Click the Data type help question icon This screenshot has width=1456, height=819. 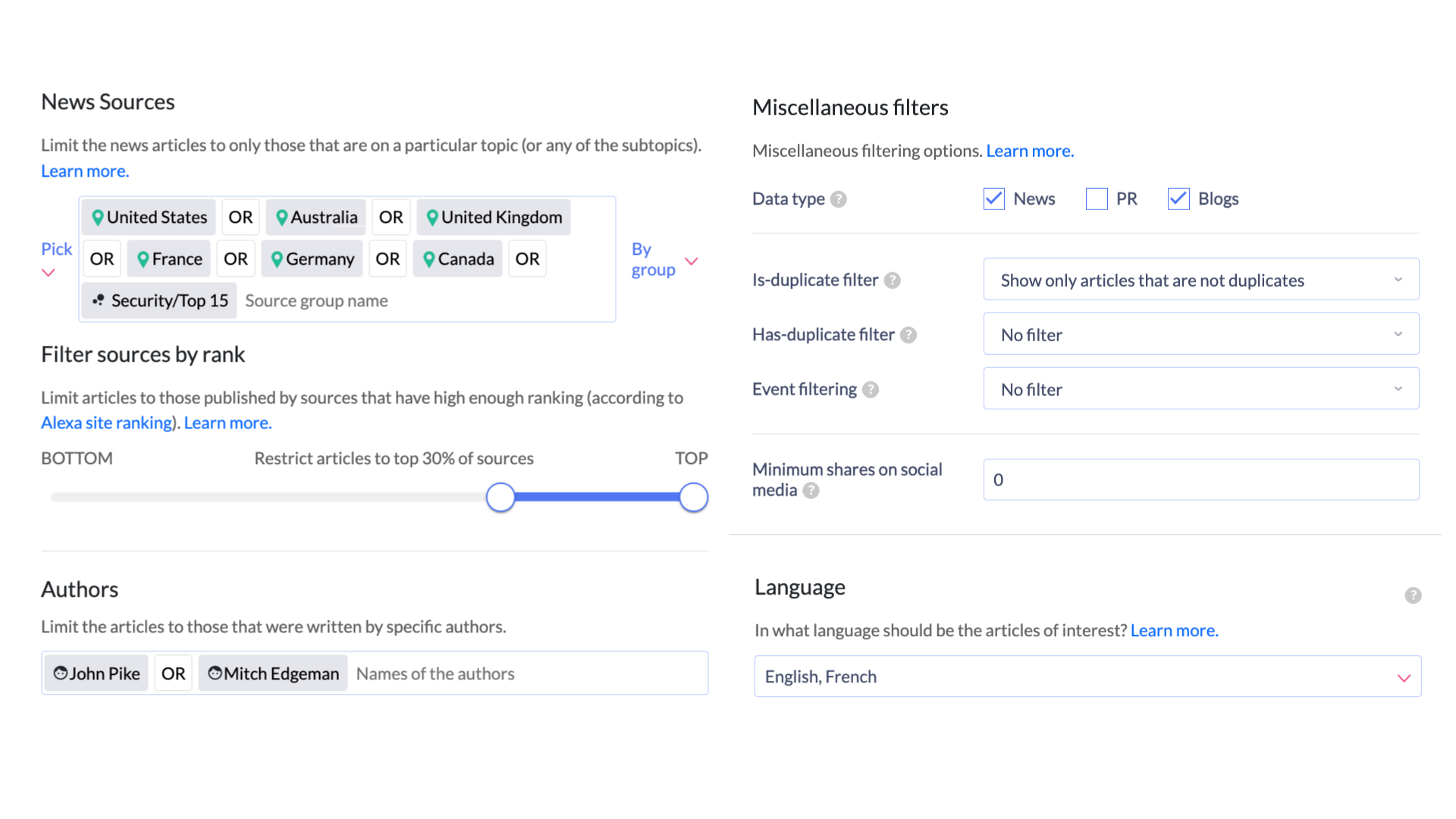click(x=838, y=199)
